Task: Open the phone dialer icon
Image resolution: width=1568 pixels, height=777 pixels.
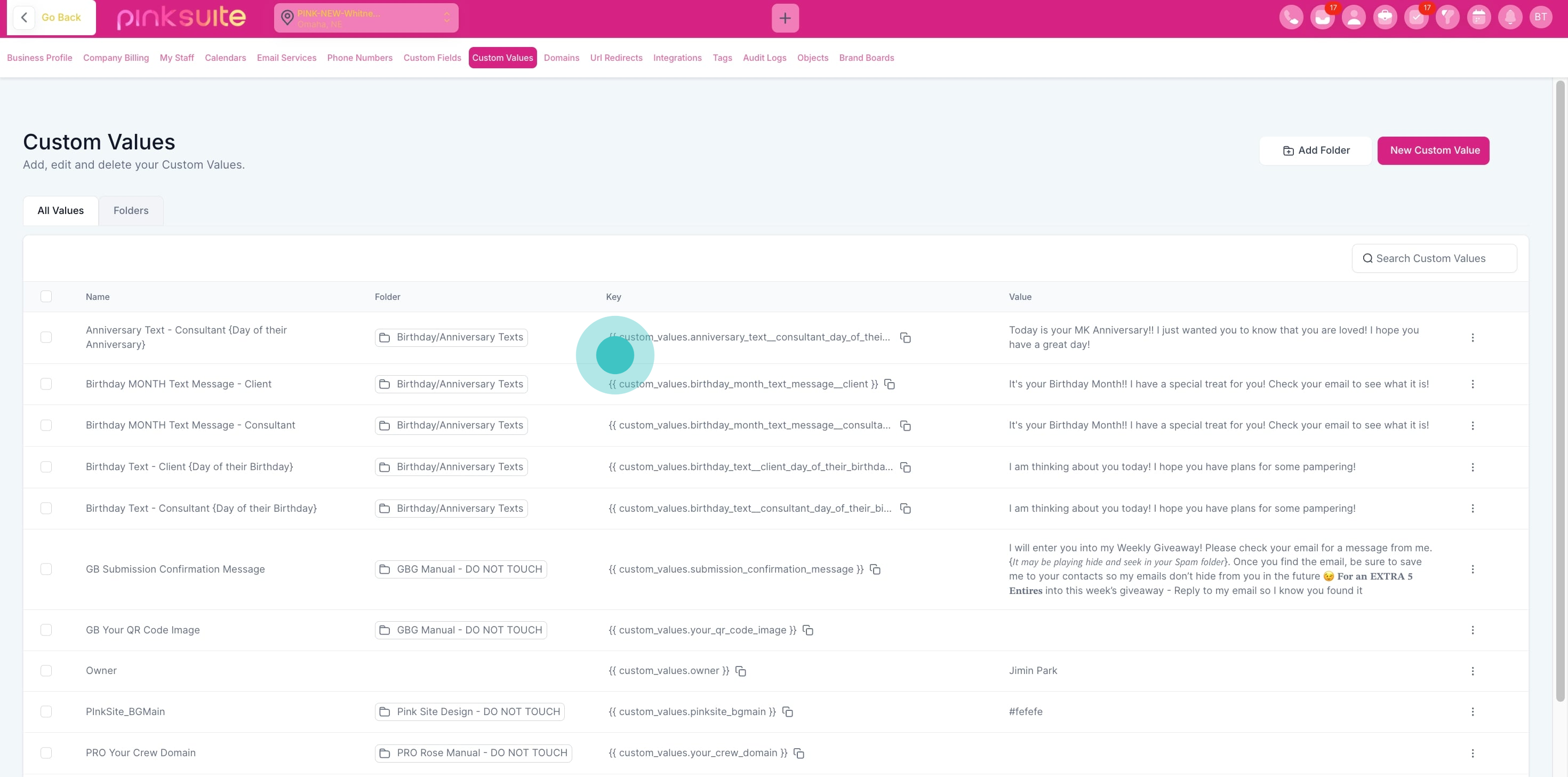Action: coord(1291,17)
